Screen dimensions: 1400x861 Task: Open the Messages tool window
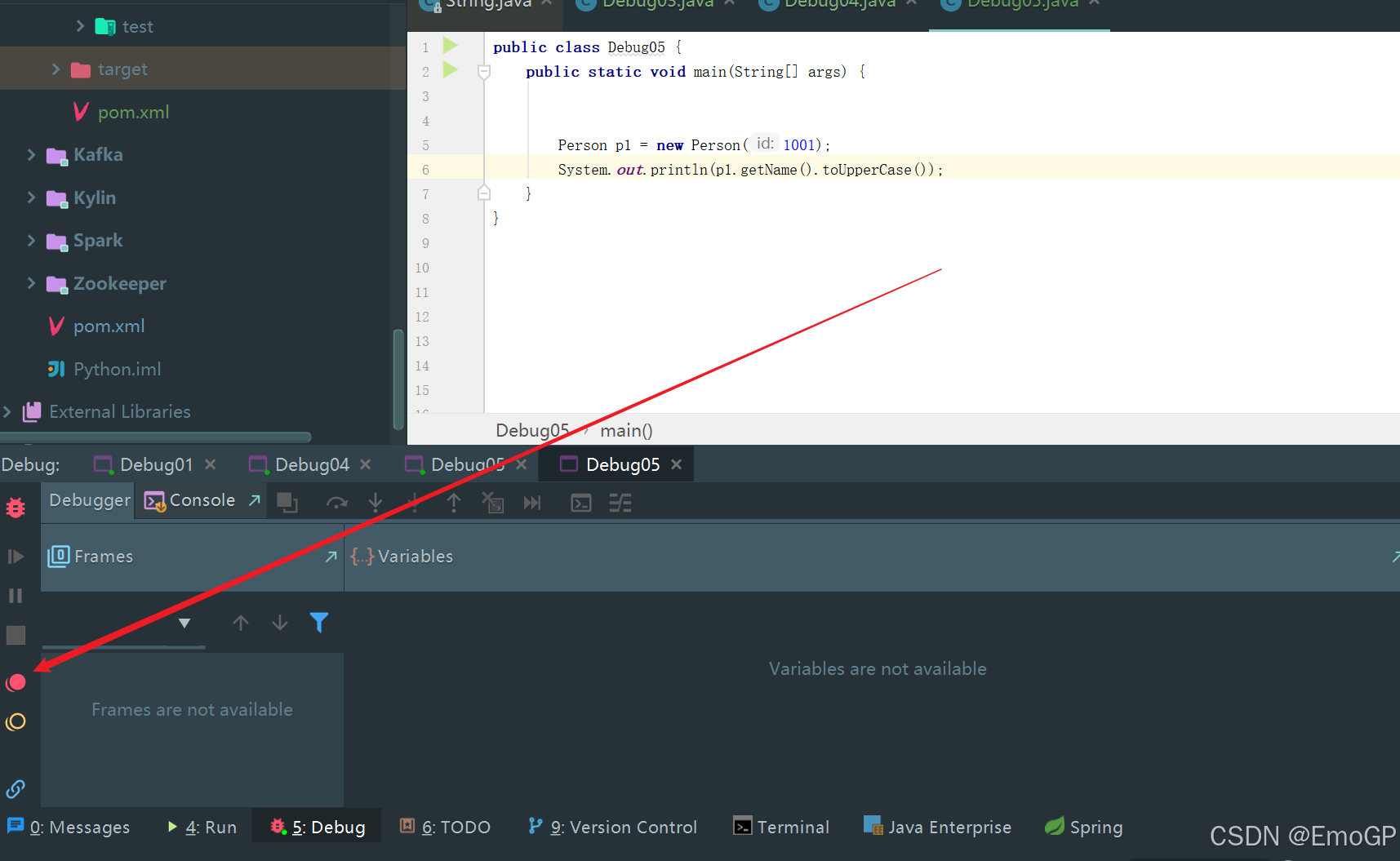69,828
